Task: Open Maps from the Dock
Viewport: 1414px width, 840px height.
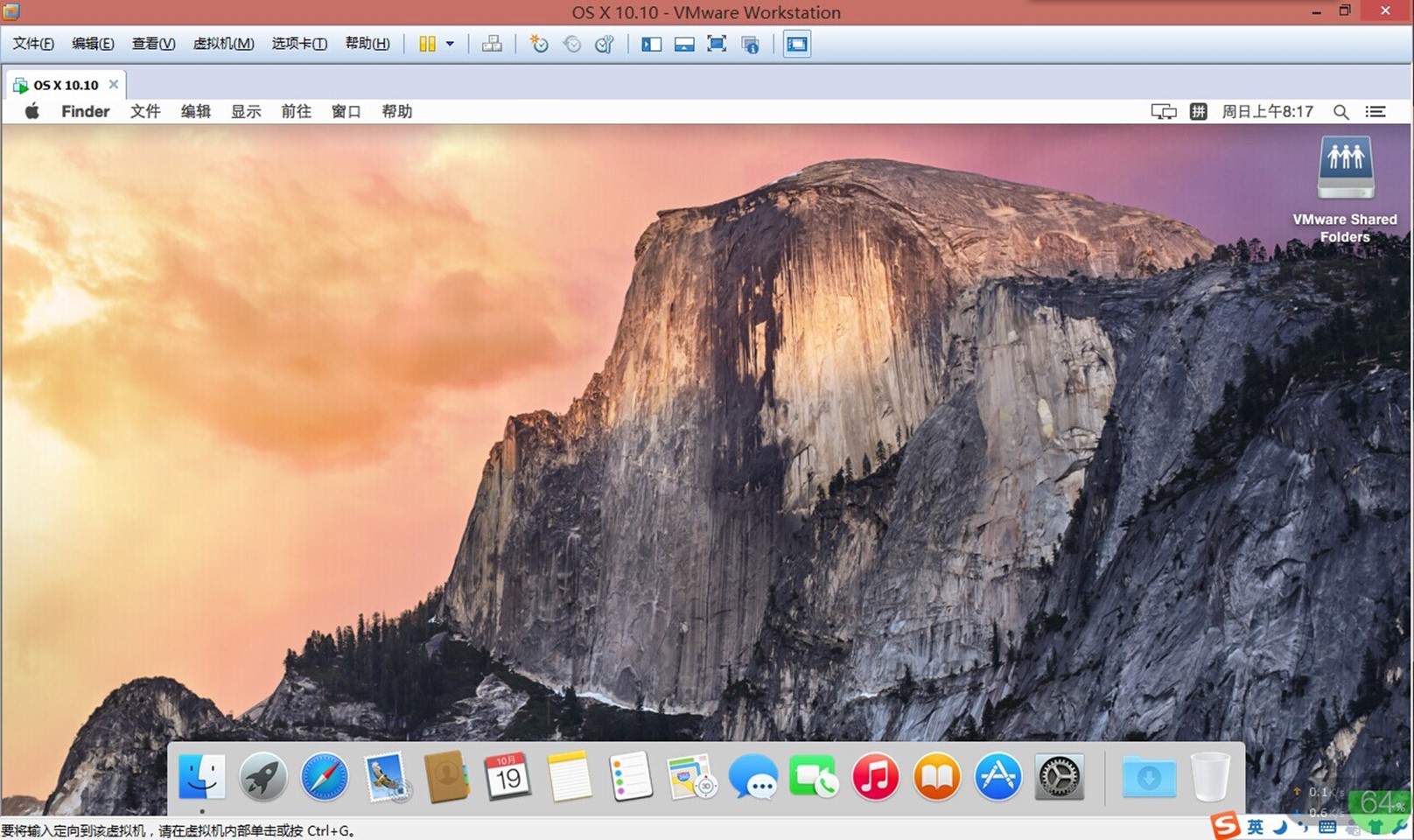Action: click(x=691, y=776)
